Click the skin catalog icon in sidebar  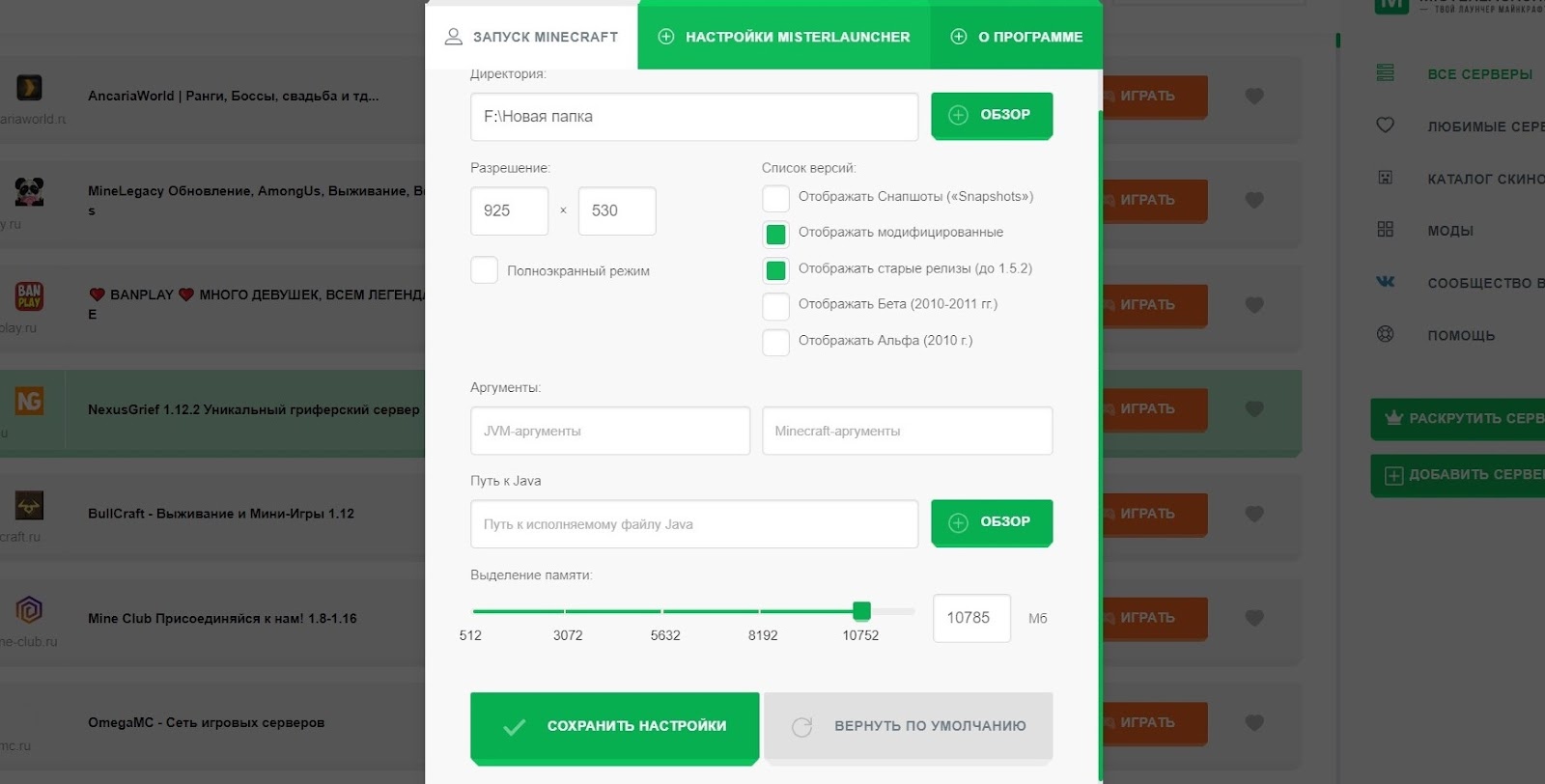tap(1385, 178)
